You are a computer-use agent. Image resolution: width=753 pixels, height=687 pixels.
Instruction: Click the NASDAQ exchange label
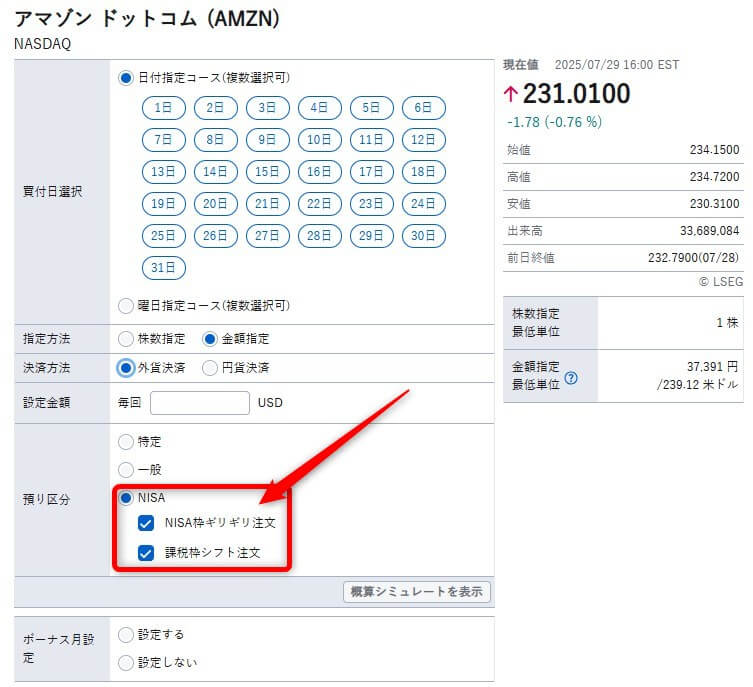43,44
